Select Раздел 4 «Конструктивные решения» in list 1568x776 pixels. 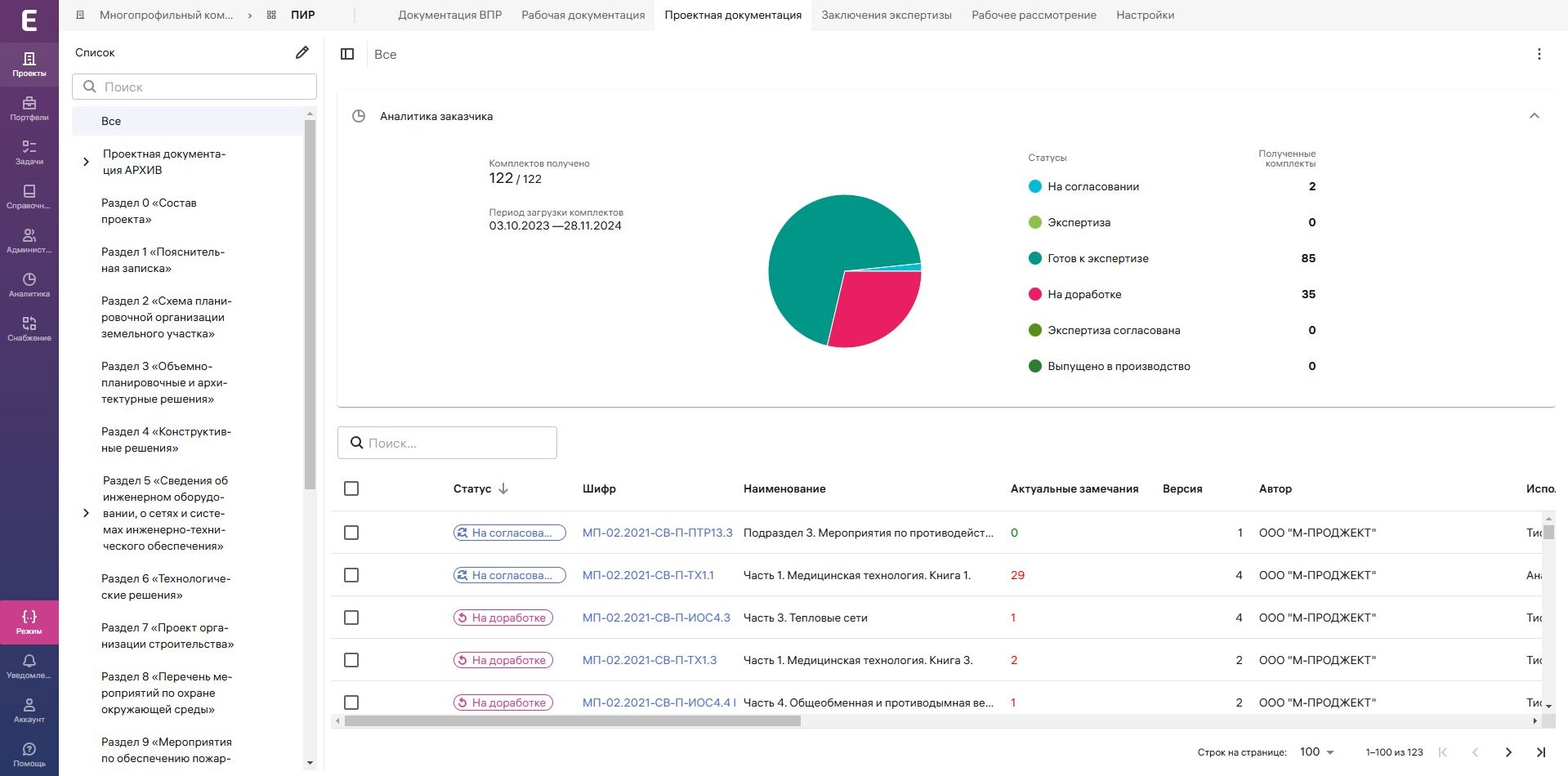(166, 439)
